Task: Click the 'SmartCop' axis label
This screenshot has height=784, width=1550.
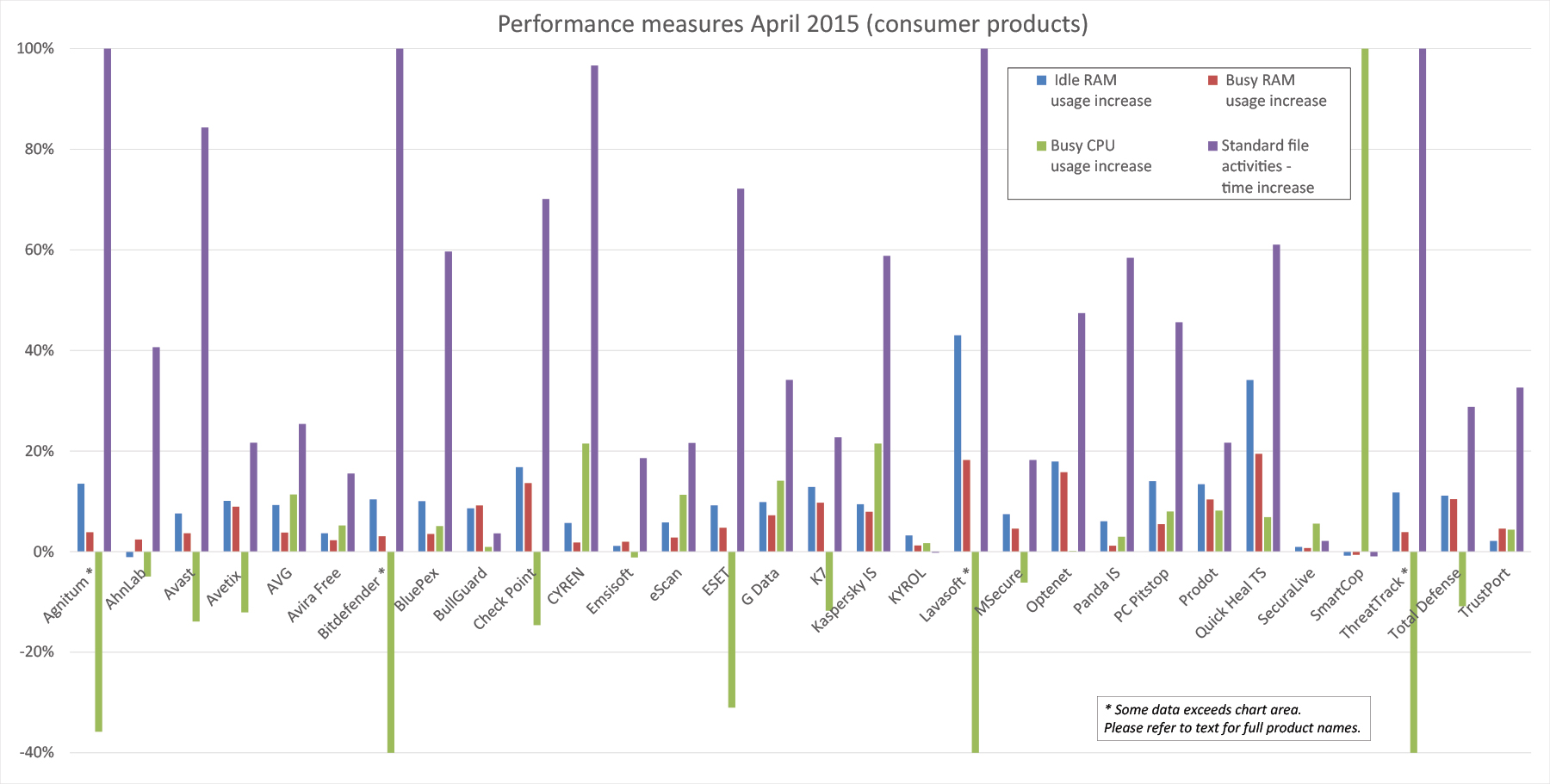Action: (1336, 594)
